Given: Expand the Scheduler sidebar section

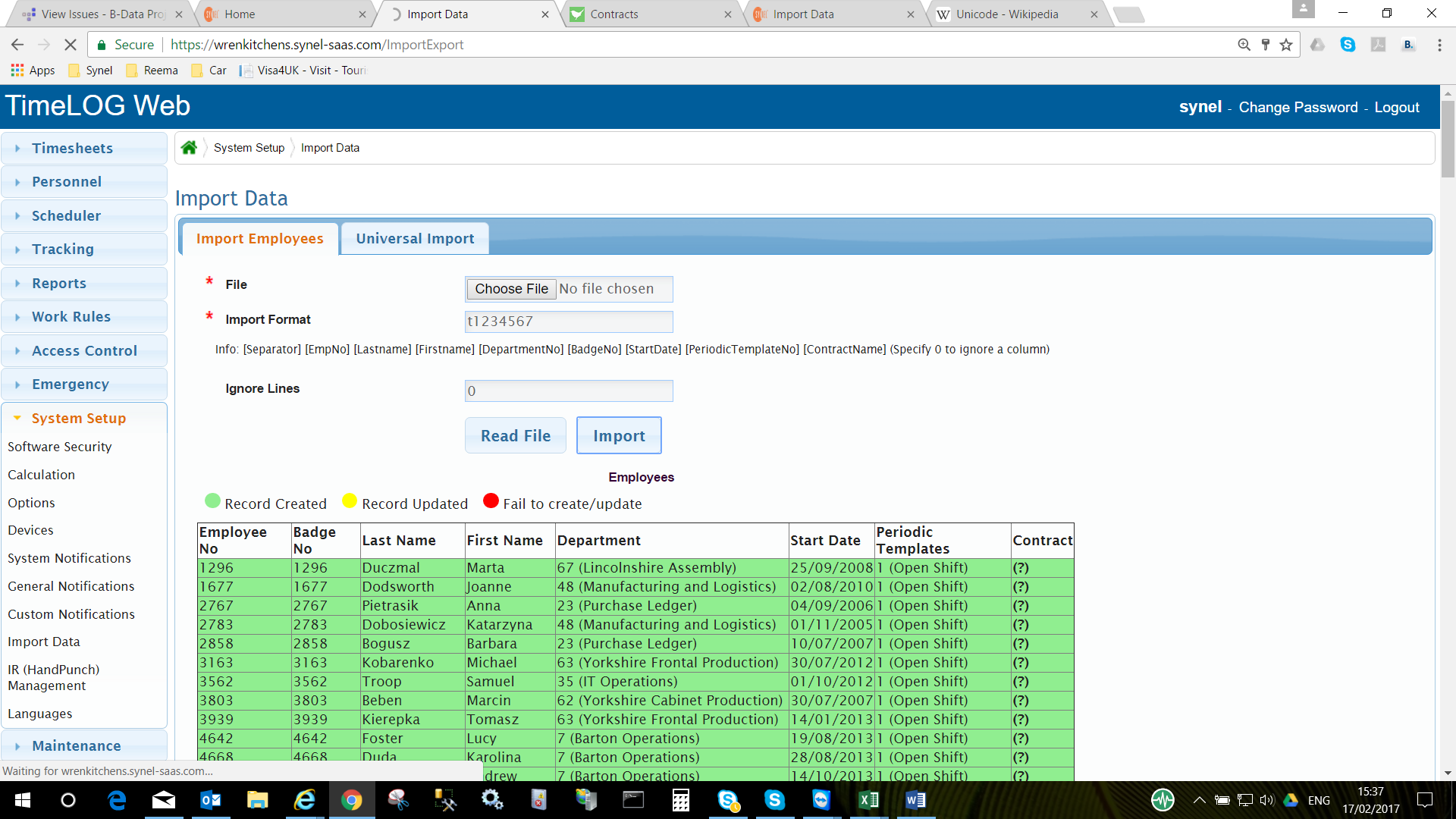Looking at the screenshot, I should tap(84, 216).
